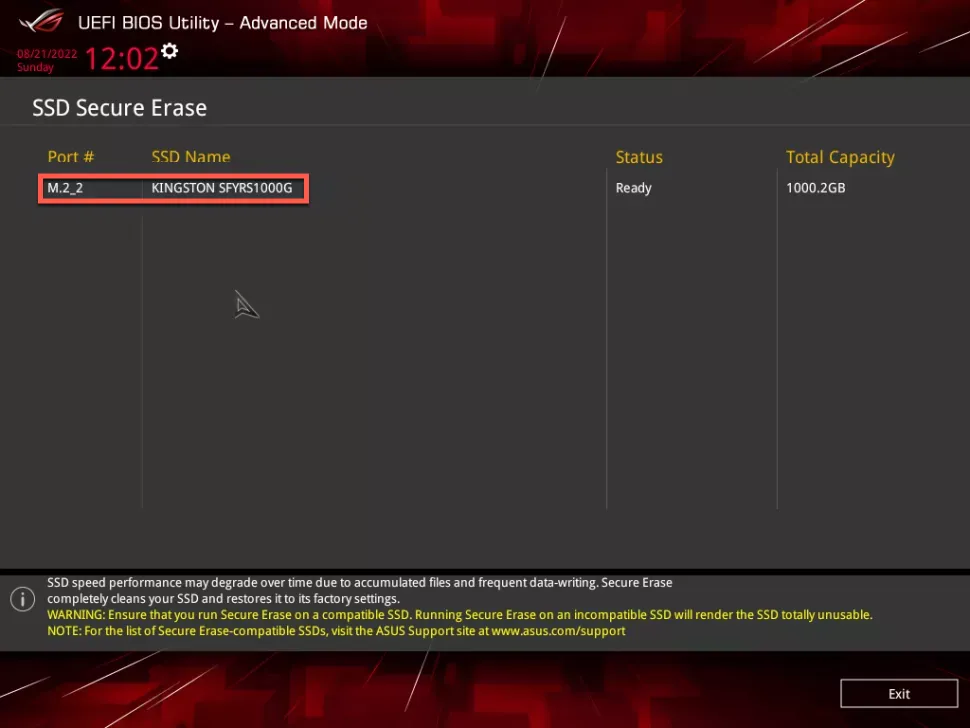Open the settings gear next to the clock
Screen dimensions: 970x728
(170, 51)
